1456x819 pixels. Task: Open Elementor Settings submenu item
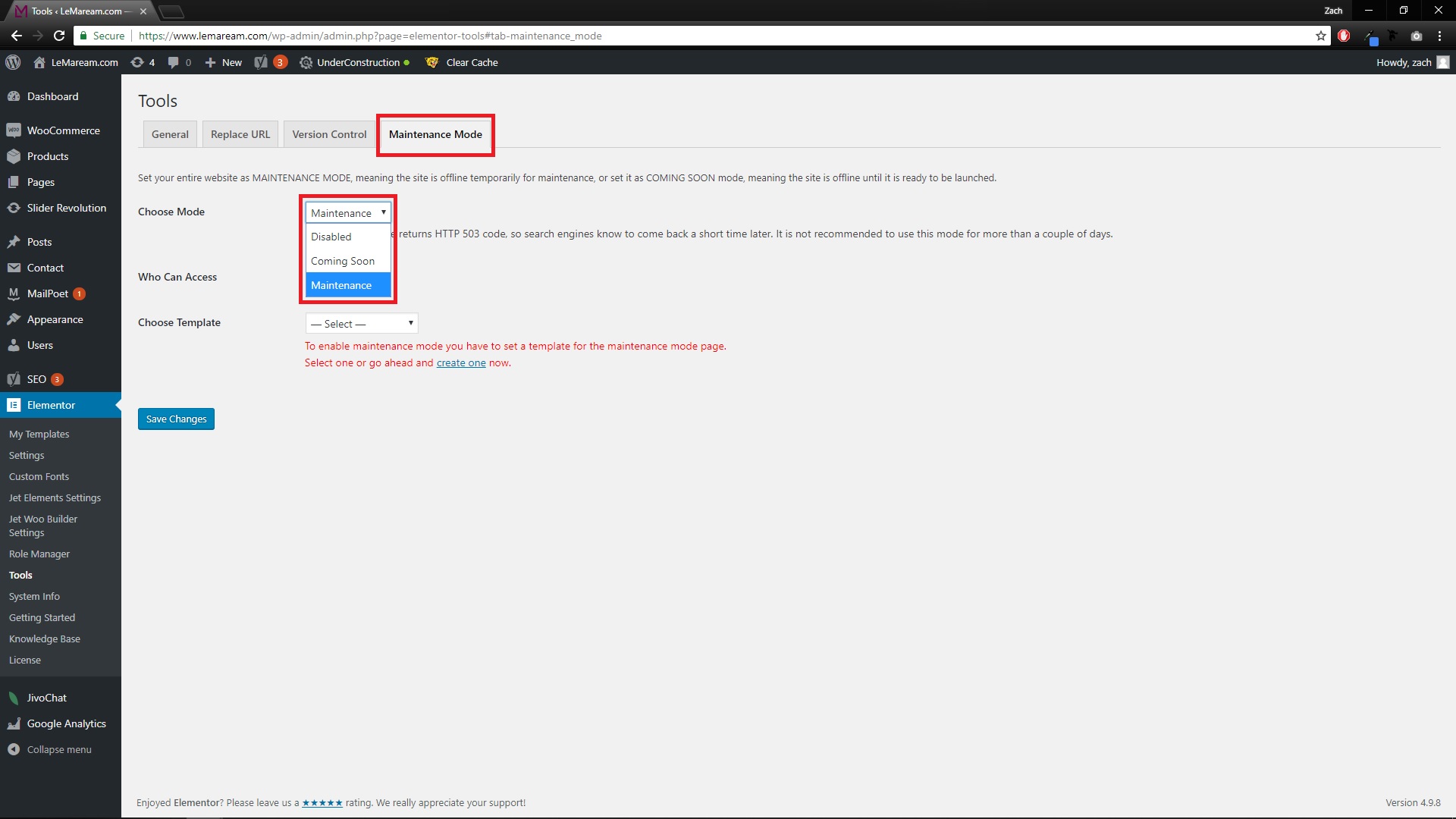[27, 455]
